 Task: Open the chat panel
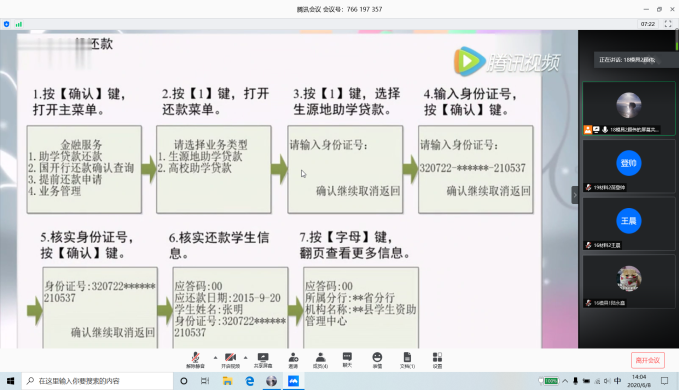347,359
